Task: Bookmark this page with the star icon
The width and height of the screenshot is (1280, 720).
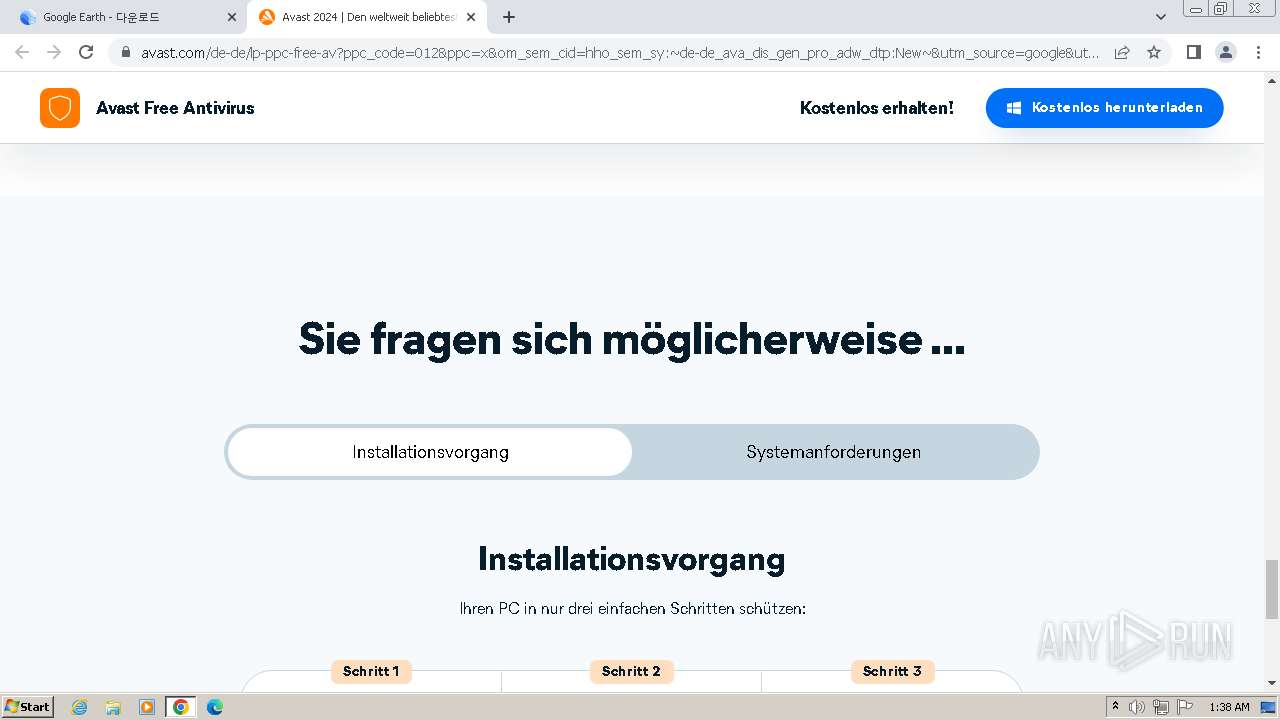Action: [1154, 52]
